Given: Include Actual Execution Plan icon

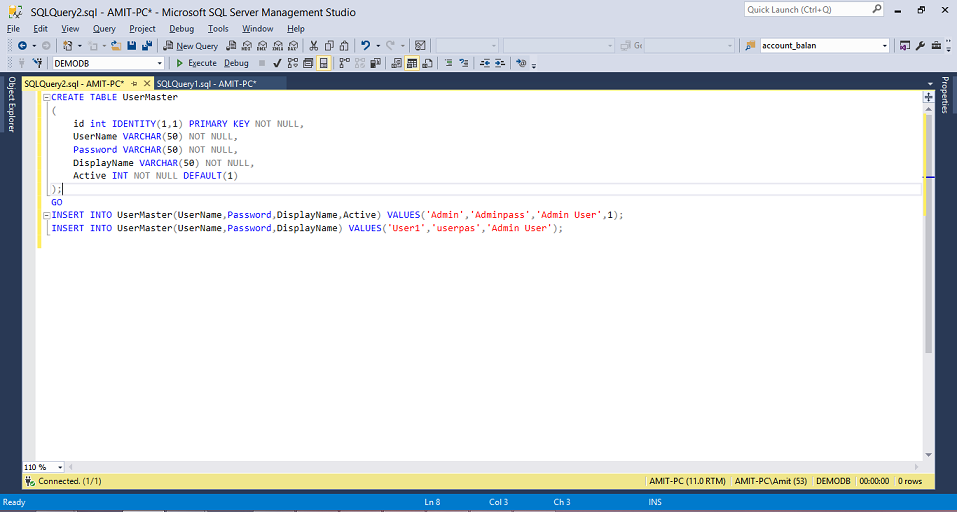Looking at the screenshot, I should 344,63.
